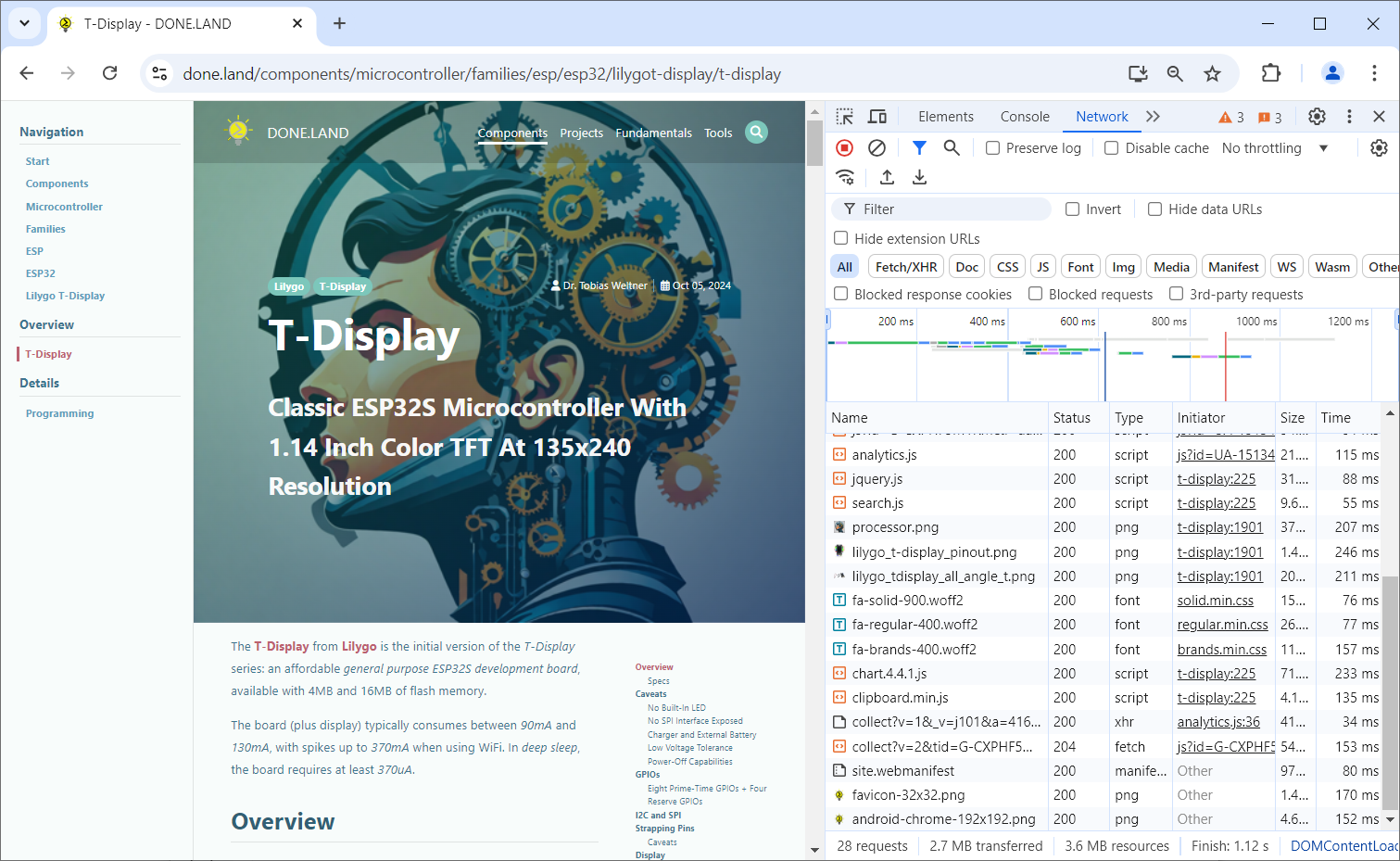Open Programming sidebar link
Screen dimensions: 1400x861
(x=59, y=413)
